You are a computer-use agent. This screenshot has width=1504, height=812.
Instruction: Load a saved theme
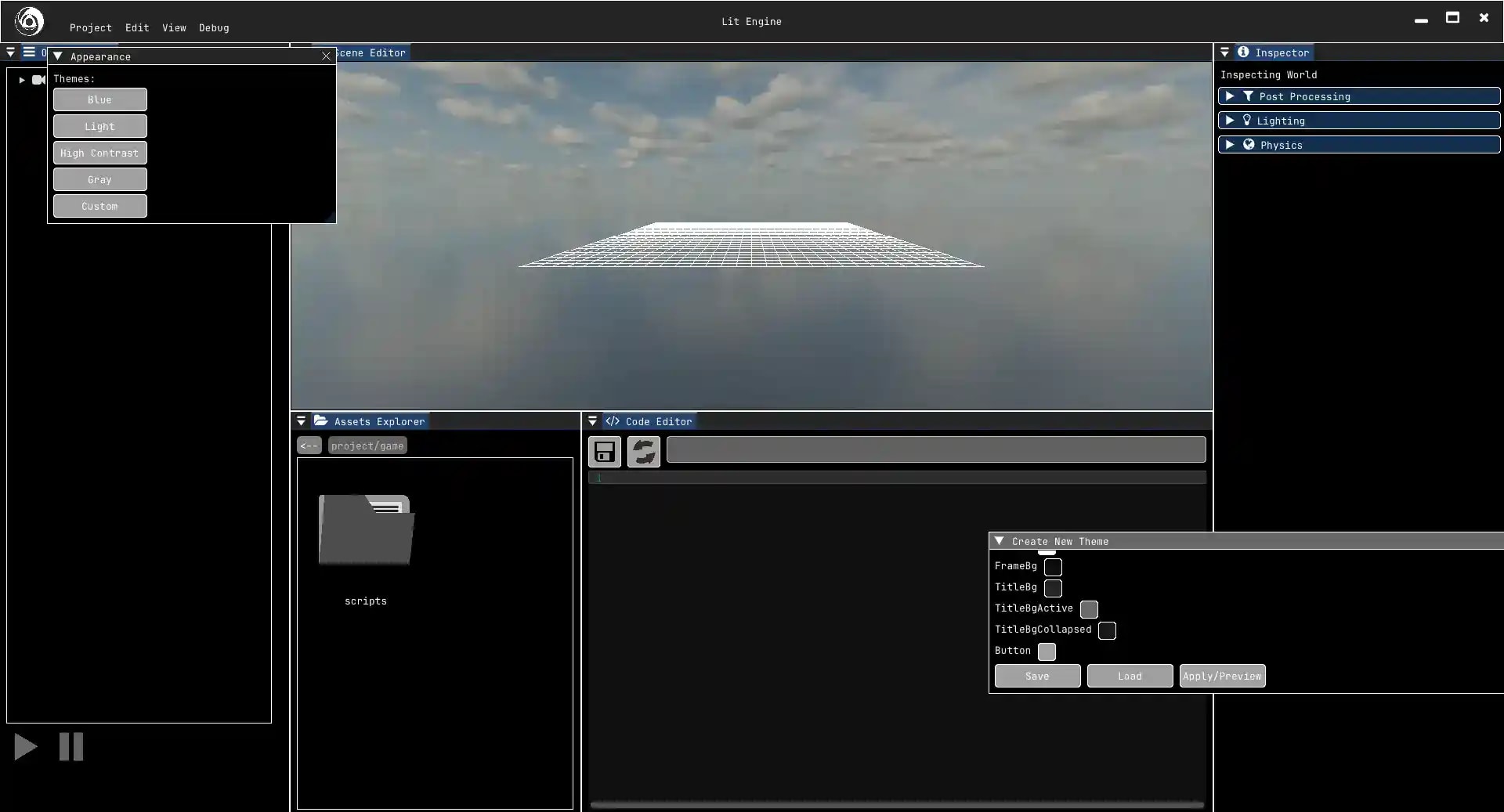coord(1130,676)
